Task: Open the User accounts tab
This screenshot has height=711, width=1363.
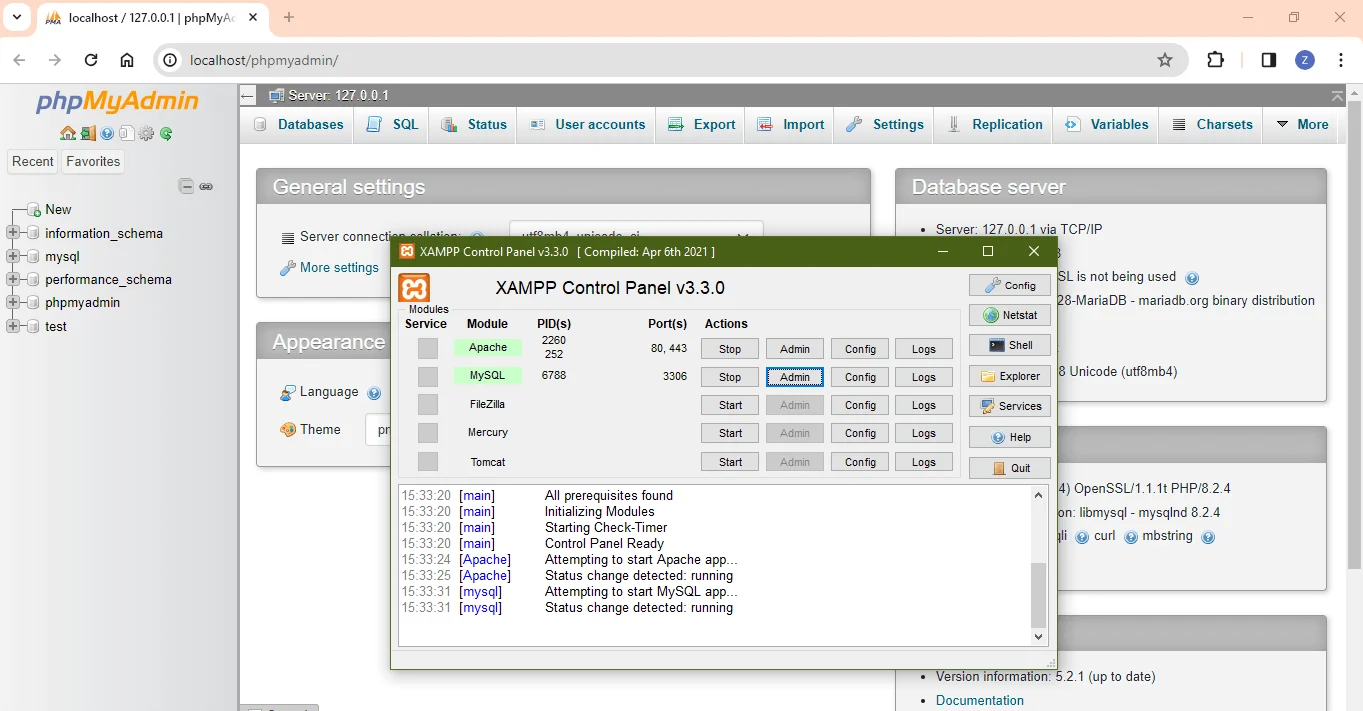Action: (587, 125)
